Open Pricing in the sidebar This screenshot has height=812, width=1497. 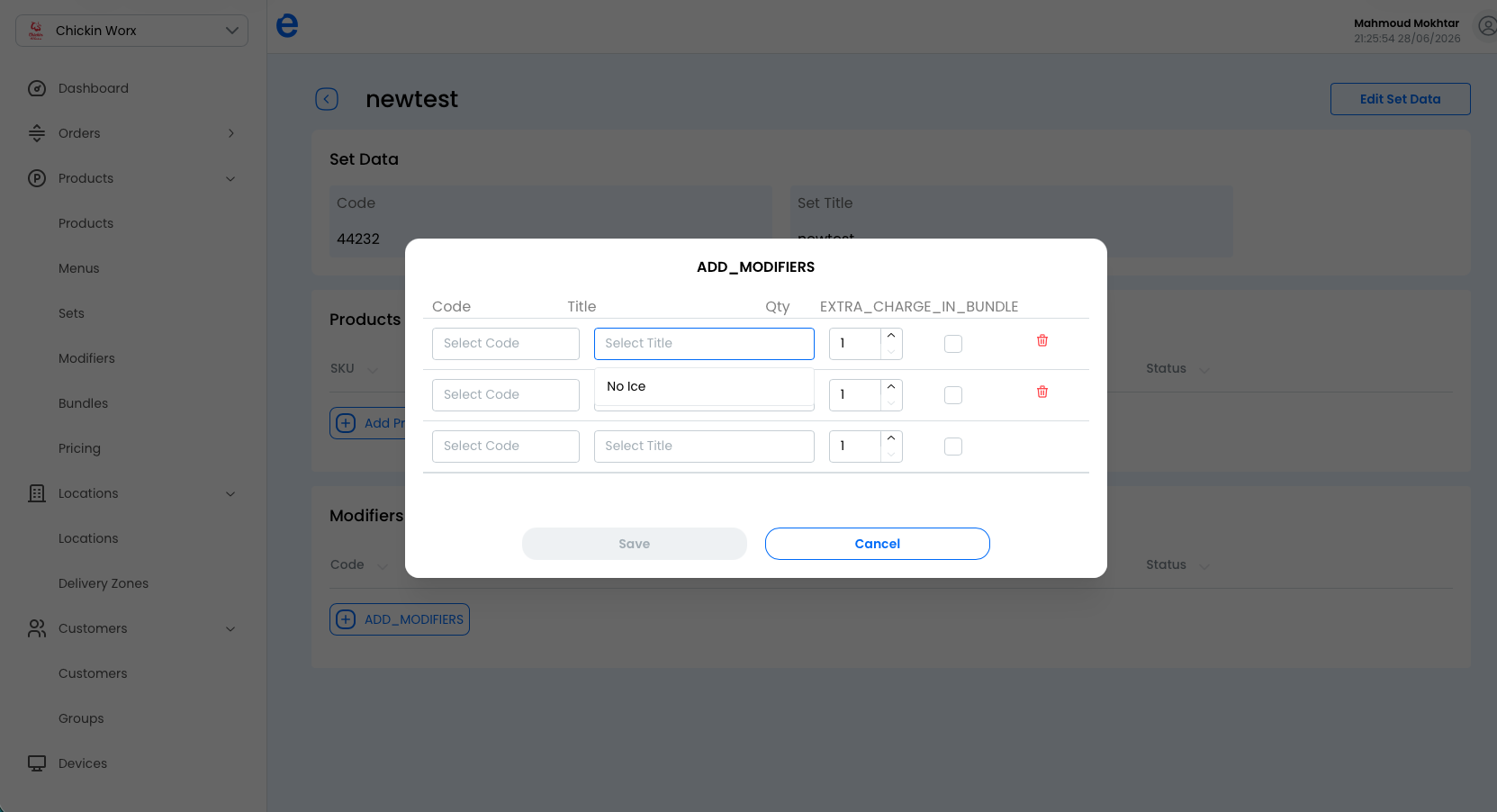tap(79, 448)
